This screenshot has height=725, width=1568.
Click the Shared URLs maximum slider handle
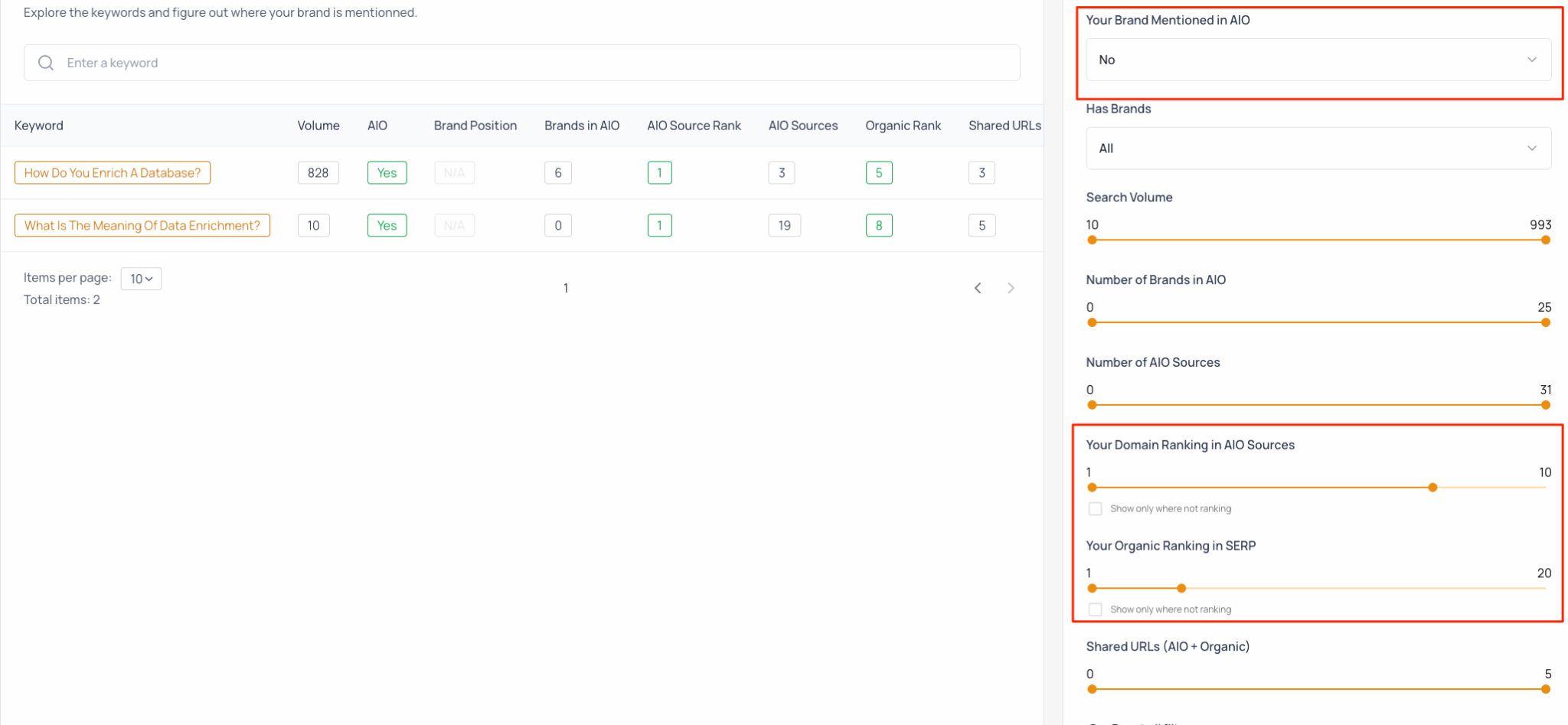tap(1546, 690)
